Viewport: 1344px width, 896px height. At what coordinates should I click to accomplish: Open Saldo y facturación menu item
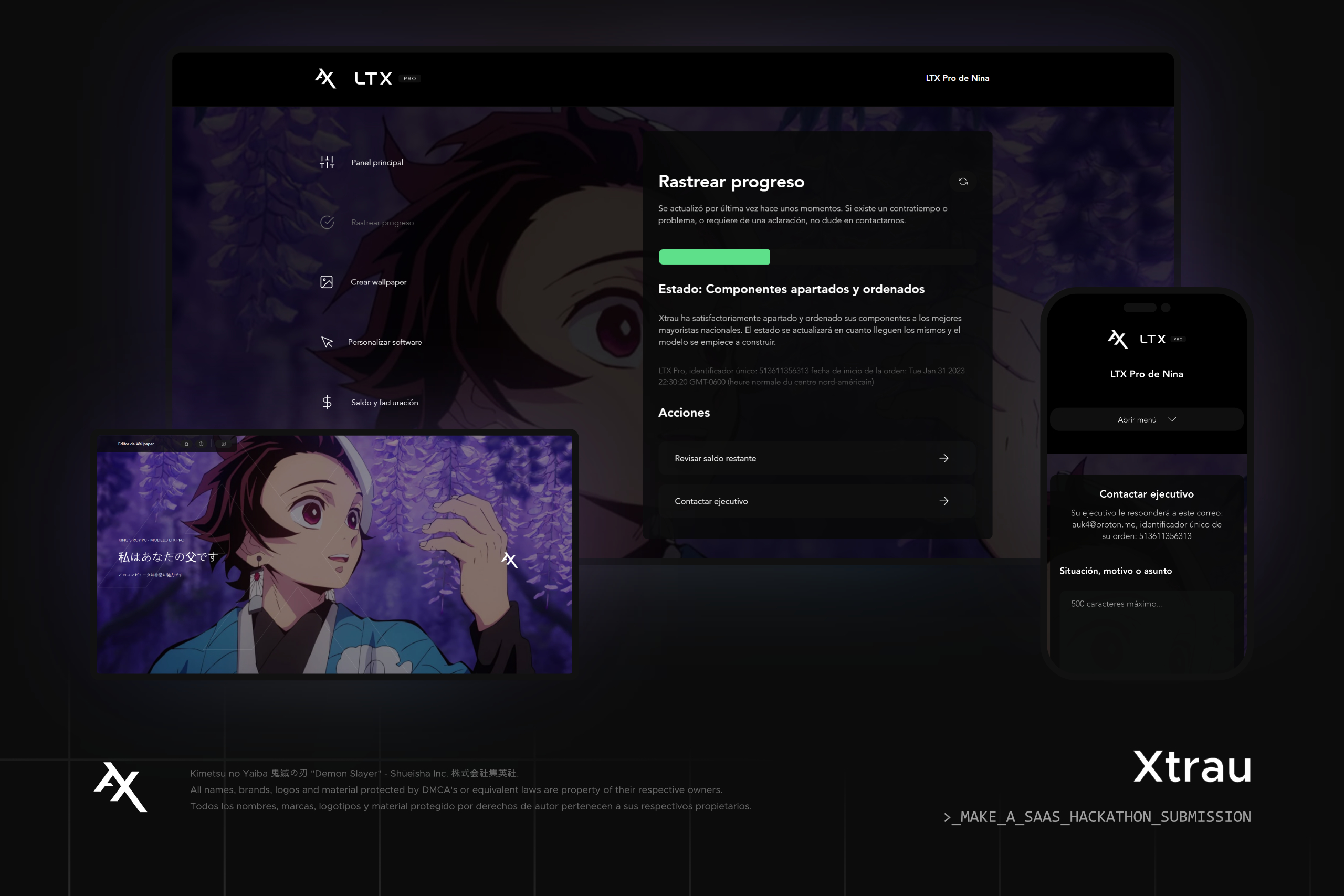(384, 402)
